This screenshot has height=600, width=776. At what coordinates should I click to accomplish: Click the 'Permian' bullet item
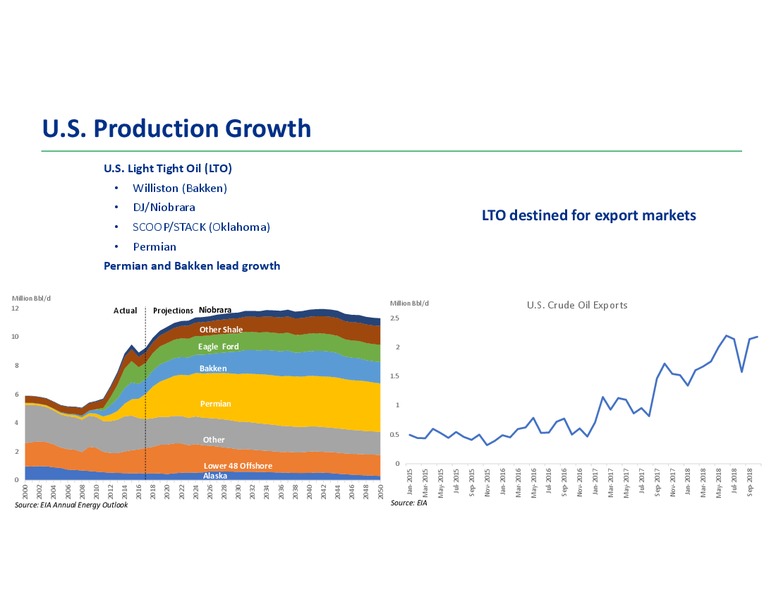(x=154, y=247)
